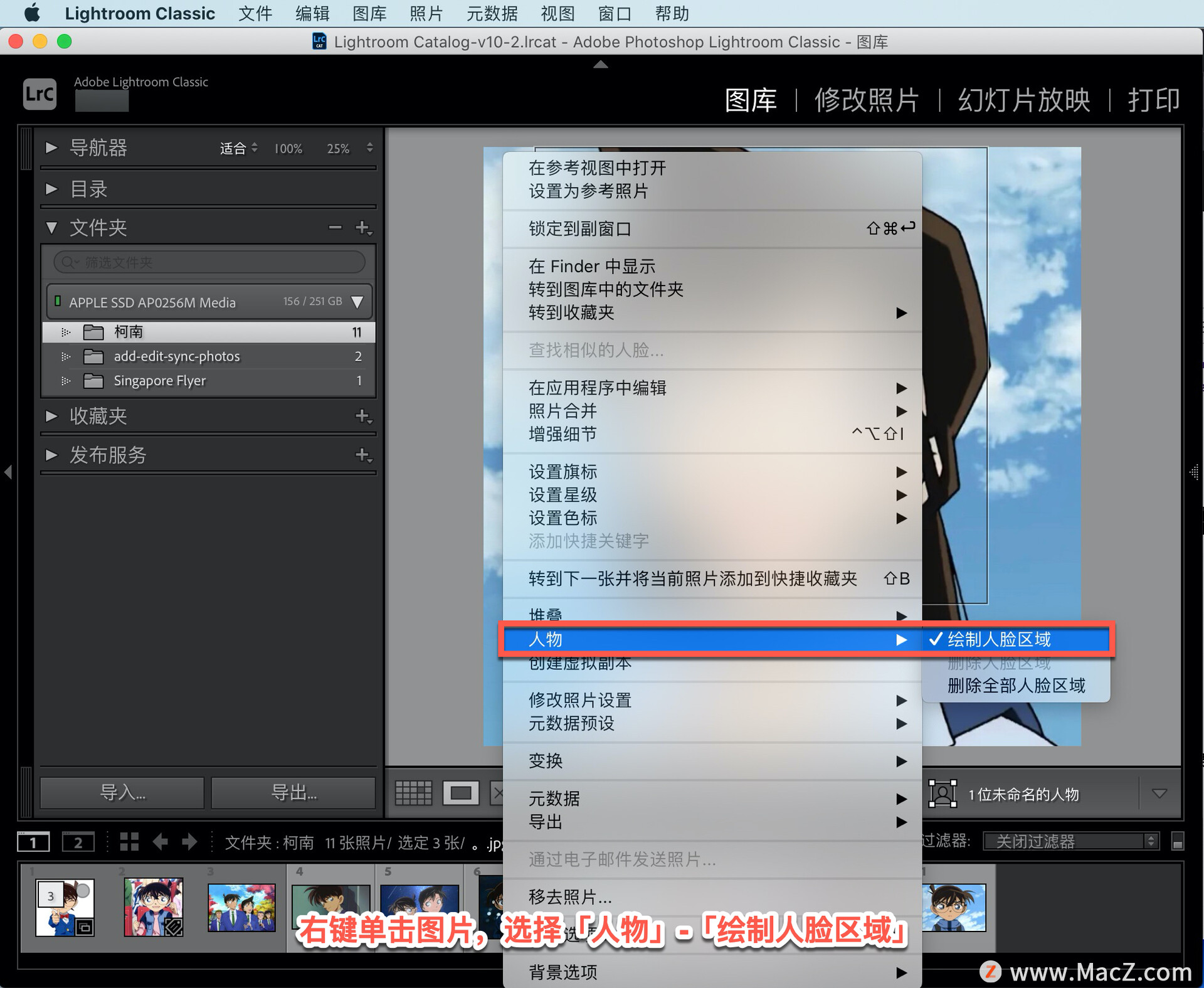
Task: Choose 在参考视图中打开 from context menu
Action: pos(712,167)
